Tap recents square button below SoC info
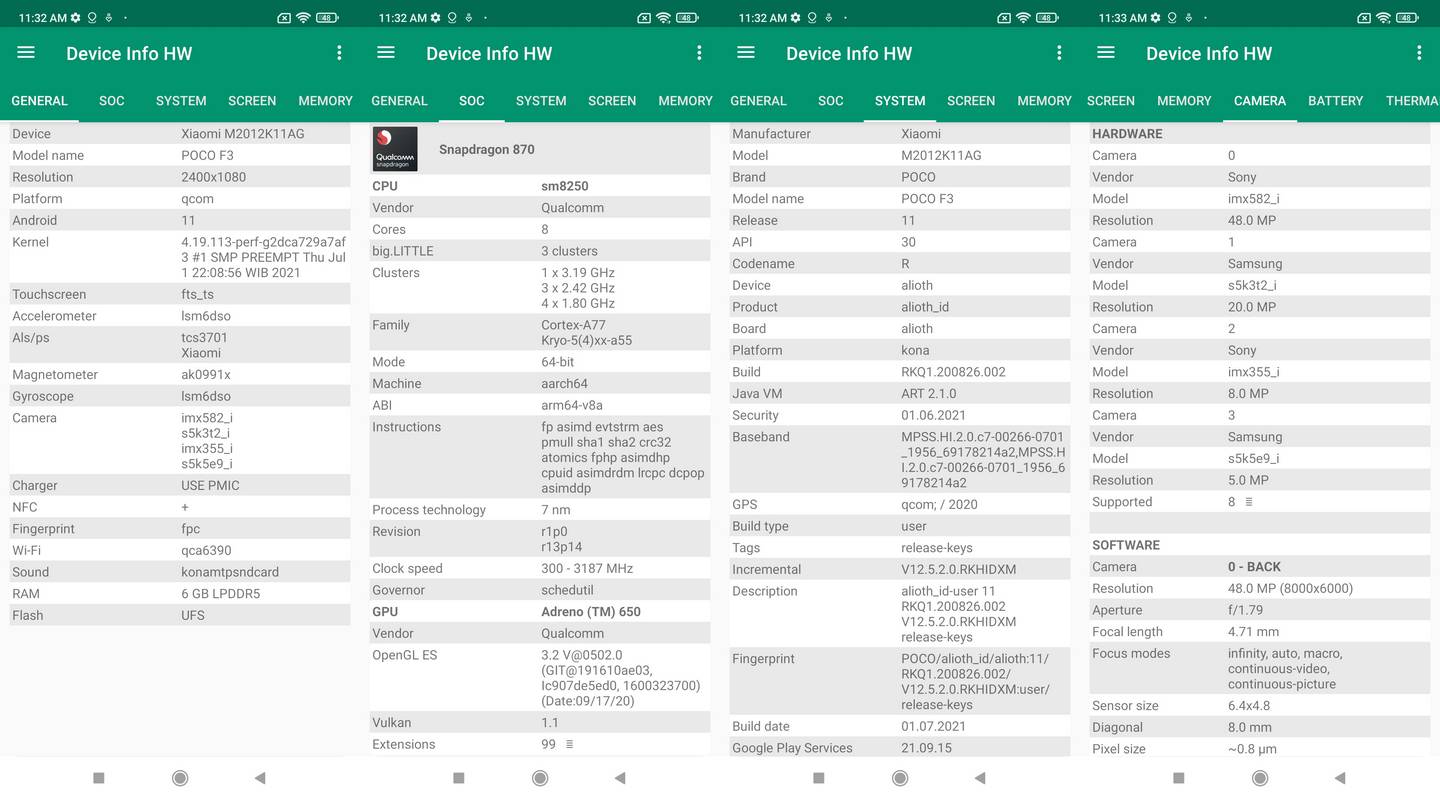The width and height of the screenshot is (1440, 800). coord(459,778)
